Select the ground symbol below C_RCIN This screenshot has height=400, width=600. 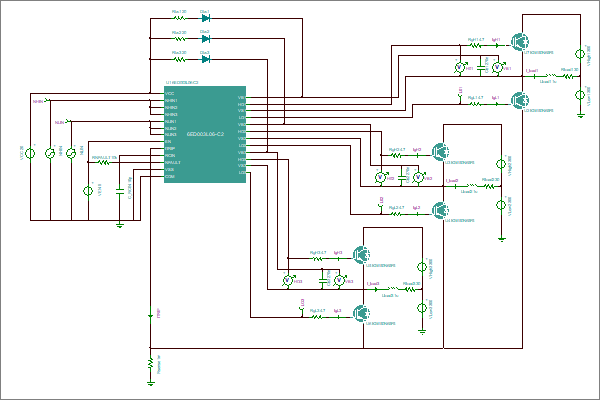click(120, 226)
